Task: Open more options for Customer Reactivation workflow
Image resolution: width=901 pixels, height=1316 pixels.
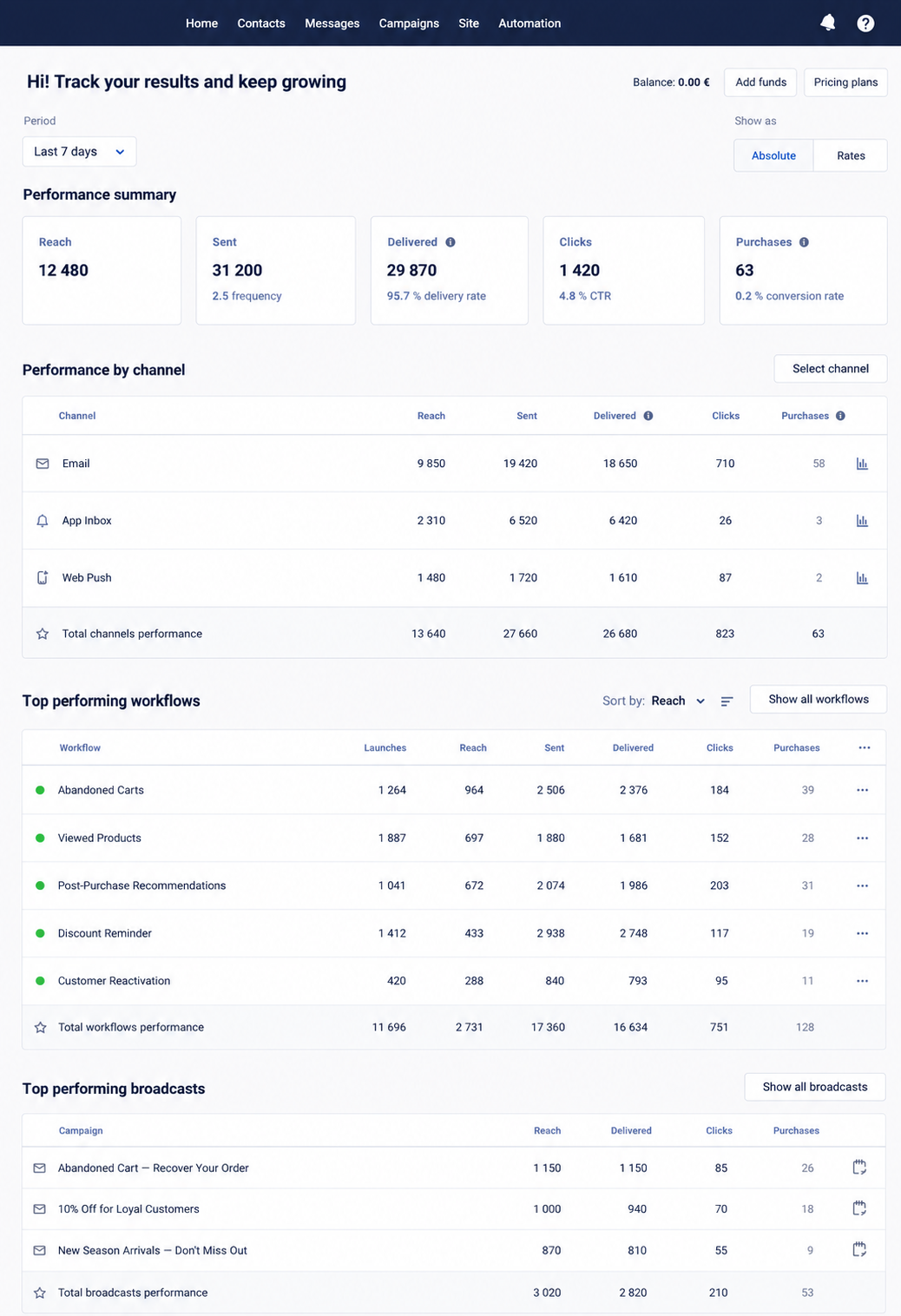Action: tap(862, 981)
